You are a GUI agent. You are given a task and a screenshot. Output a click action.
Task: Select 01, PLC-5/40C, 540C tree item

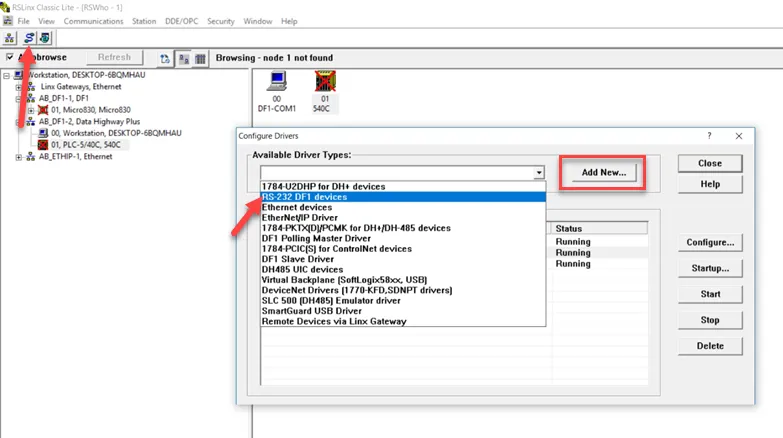[85, 145]
